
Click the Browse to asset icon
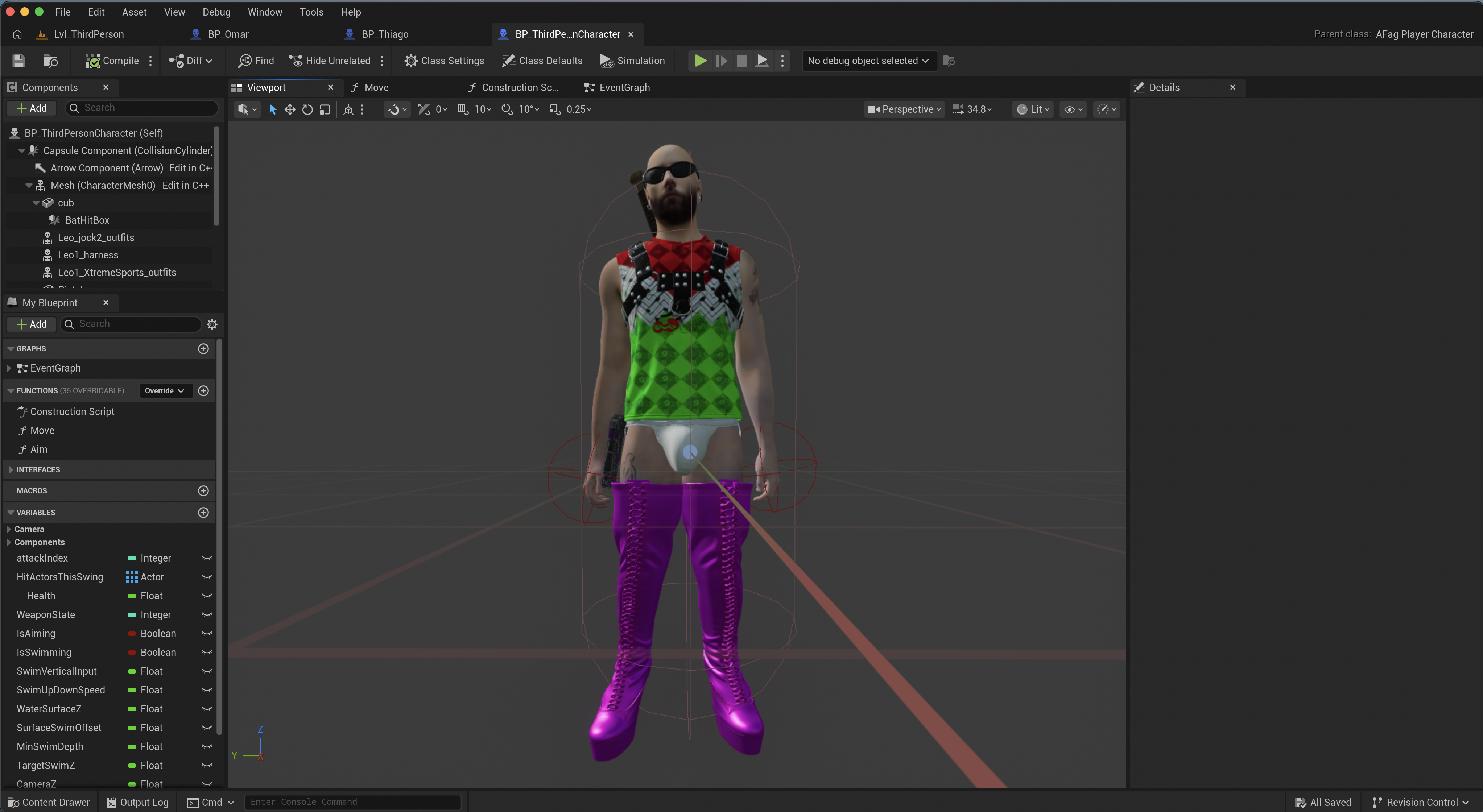50,61
